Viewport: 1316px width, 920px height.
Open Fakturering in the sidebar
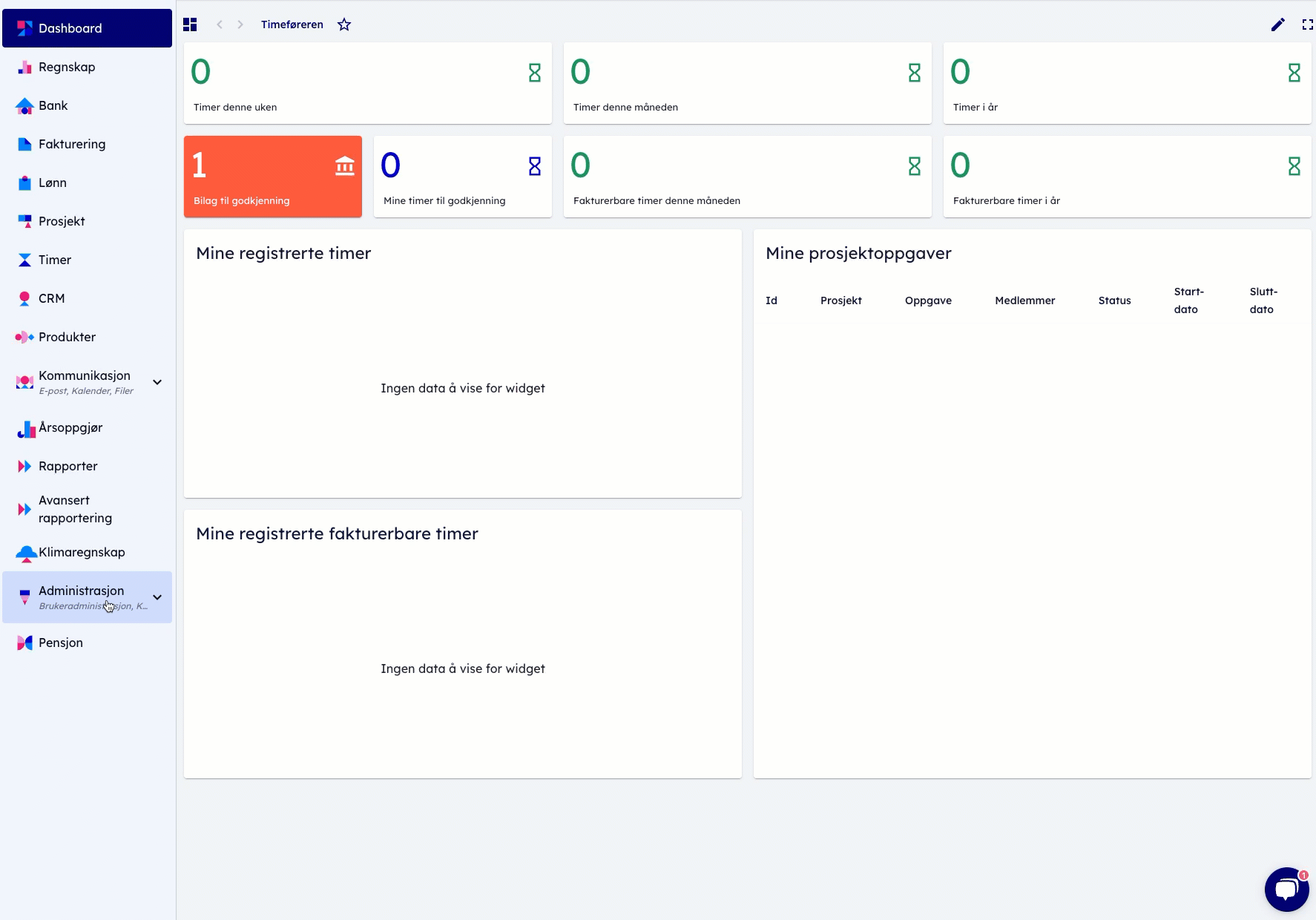click(72, 144)
